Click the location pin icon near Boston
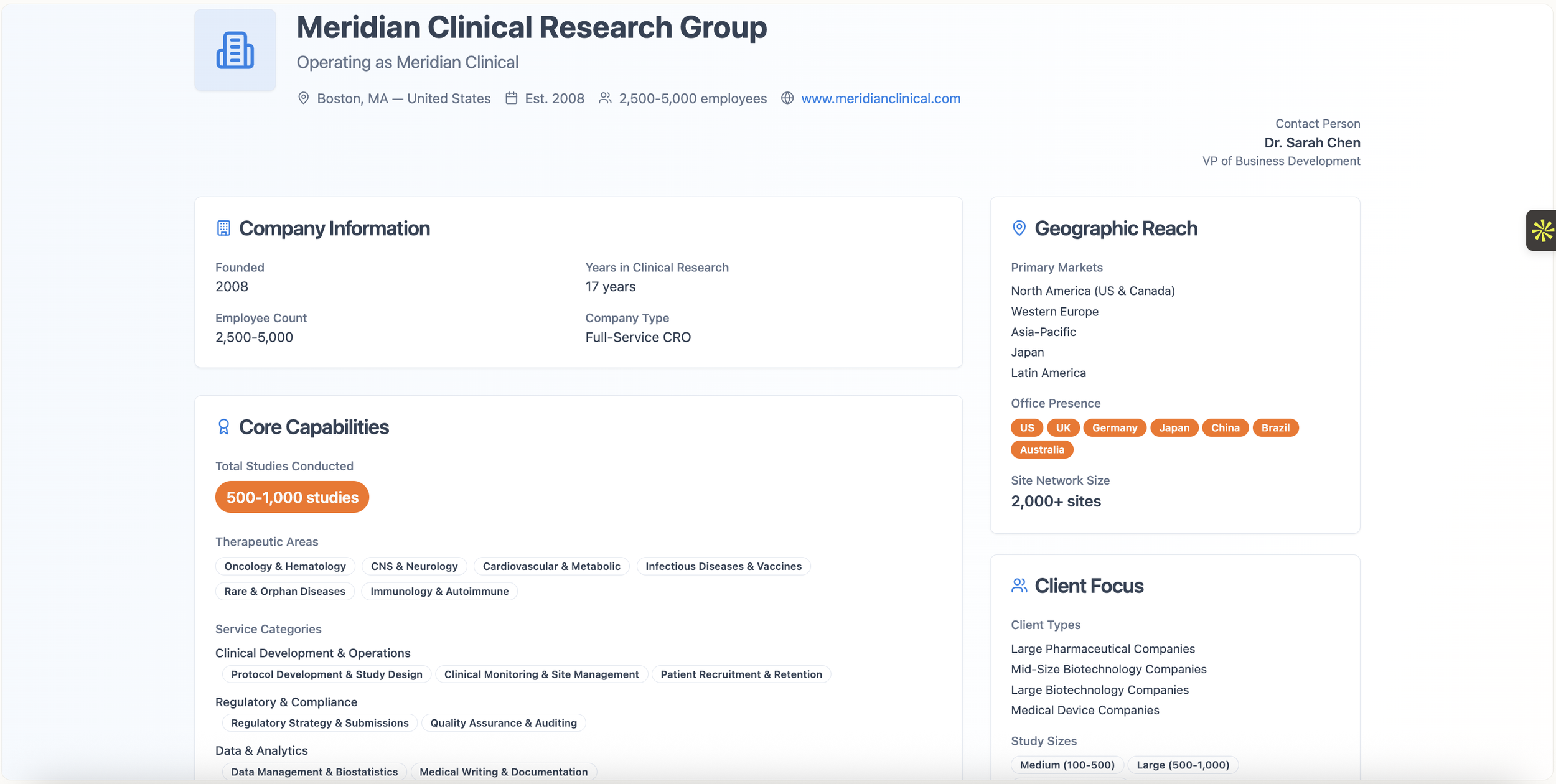Screen dimensions: 1556x784 coord(303,98)
